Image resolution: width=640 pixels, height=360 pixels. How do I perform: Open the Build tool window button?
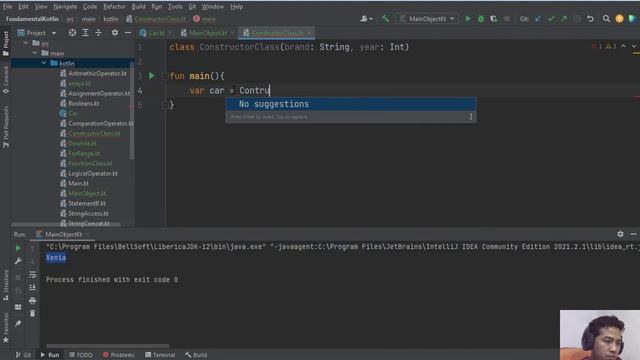[196, 355]
